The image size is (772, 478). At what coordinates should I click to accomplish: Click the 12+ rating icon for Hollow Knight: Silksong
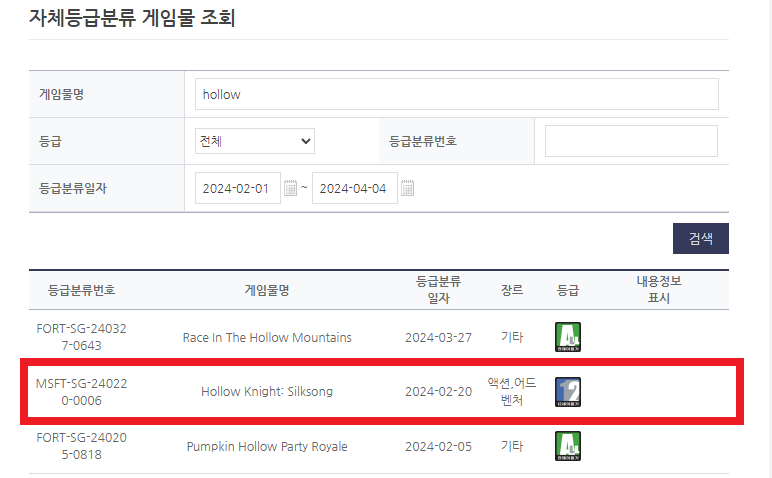pyautogui.click(x=567, y=392)
